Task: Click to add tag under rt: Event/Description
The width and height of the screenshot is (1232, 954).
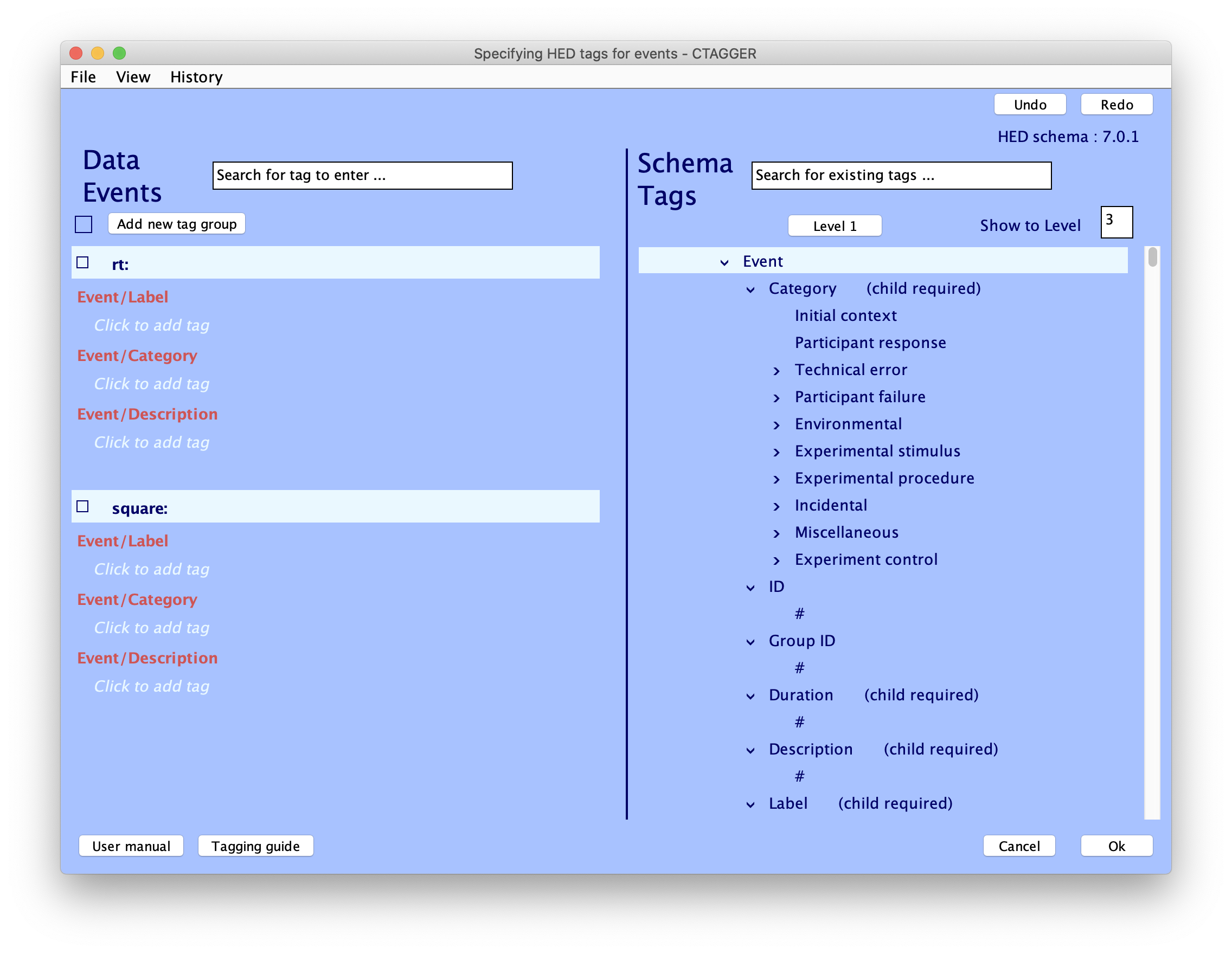Action: coord(152,443)
